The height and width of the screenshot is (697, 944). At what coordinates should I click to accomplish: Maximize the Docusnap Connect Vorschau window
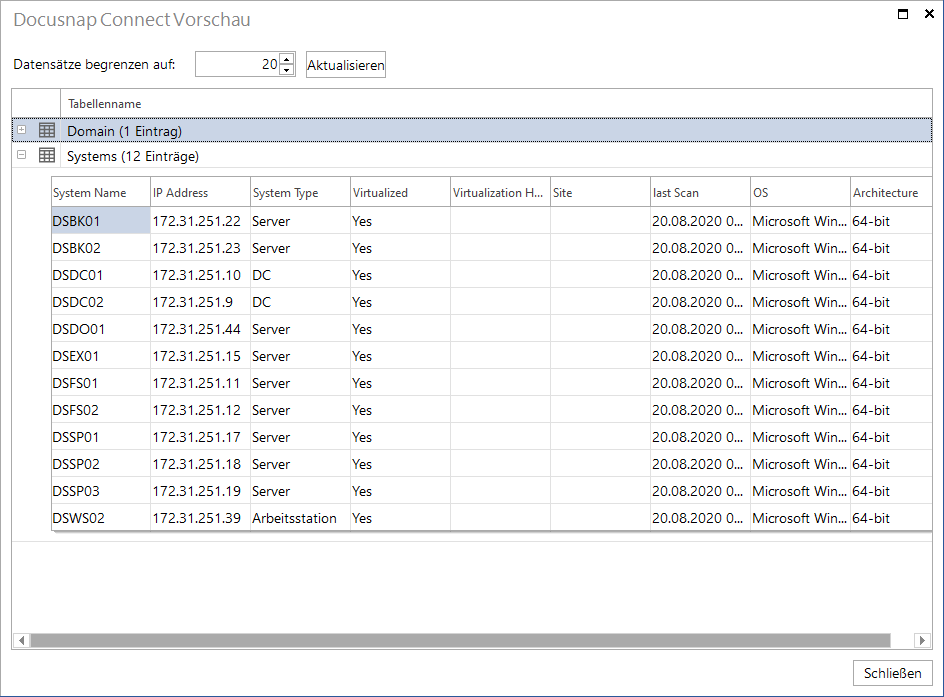(903, 14)
